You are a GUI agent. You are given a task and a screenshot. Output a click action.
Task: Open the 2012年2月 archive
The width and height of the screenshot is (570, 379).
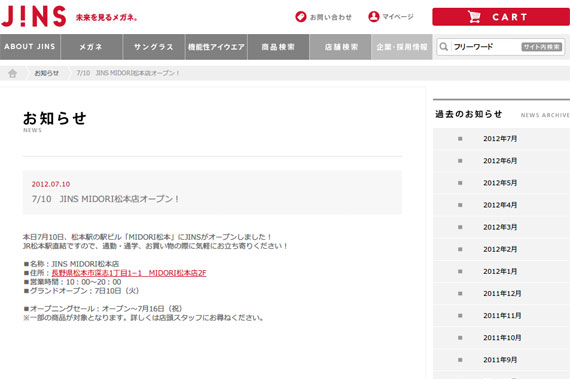point(501,250)
